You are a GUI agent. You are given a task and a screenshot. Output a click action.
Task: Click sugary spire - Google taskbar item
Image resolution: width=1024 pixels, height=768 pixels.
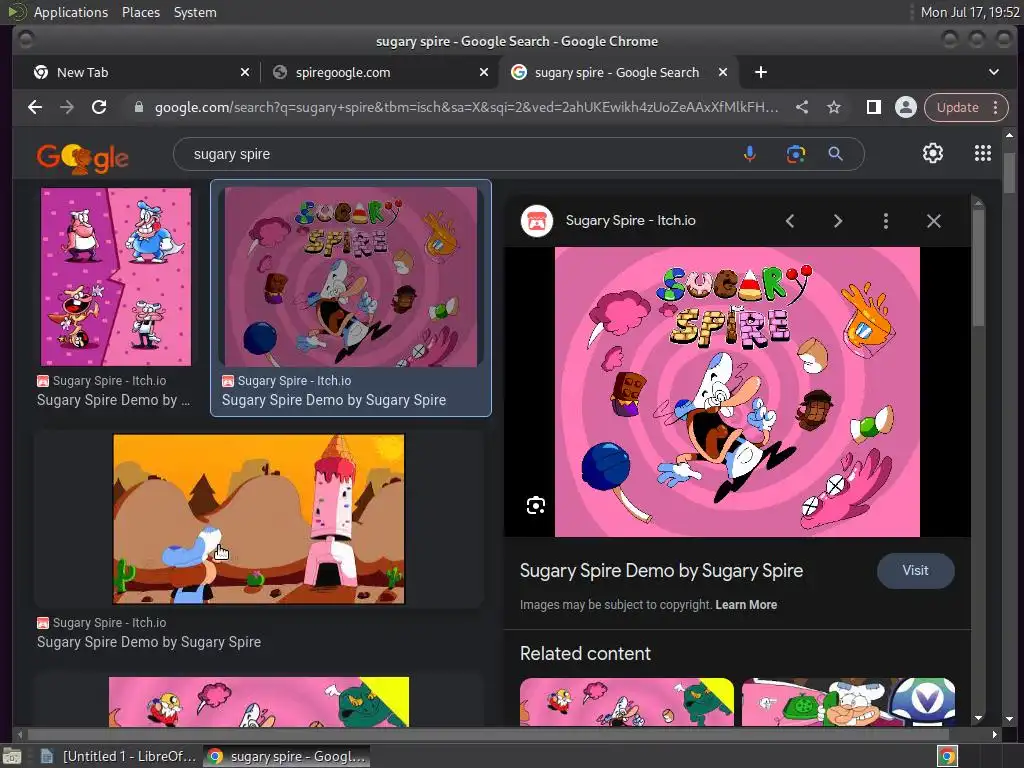pos(286,756)
